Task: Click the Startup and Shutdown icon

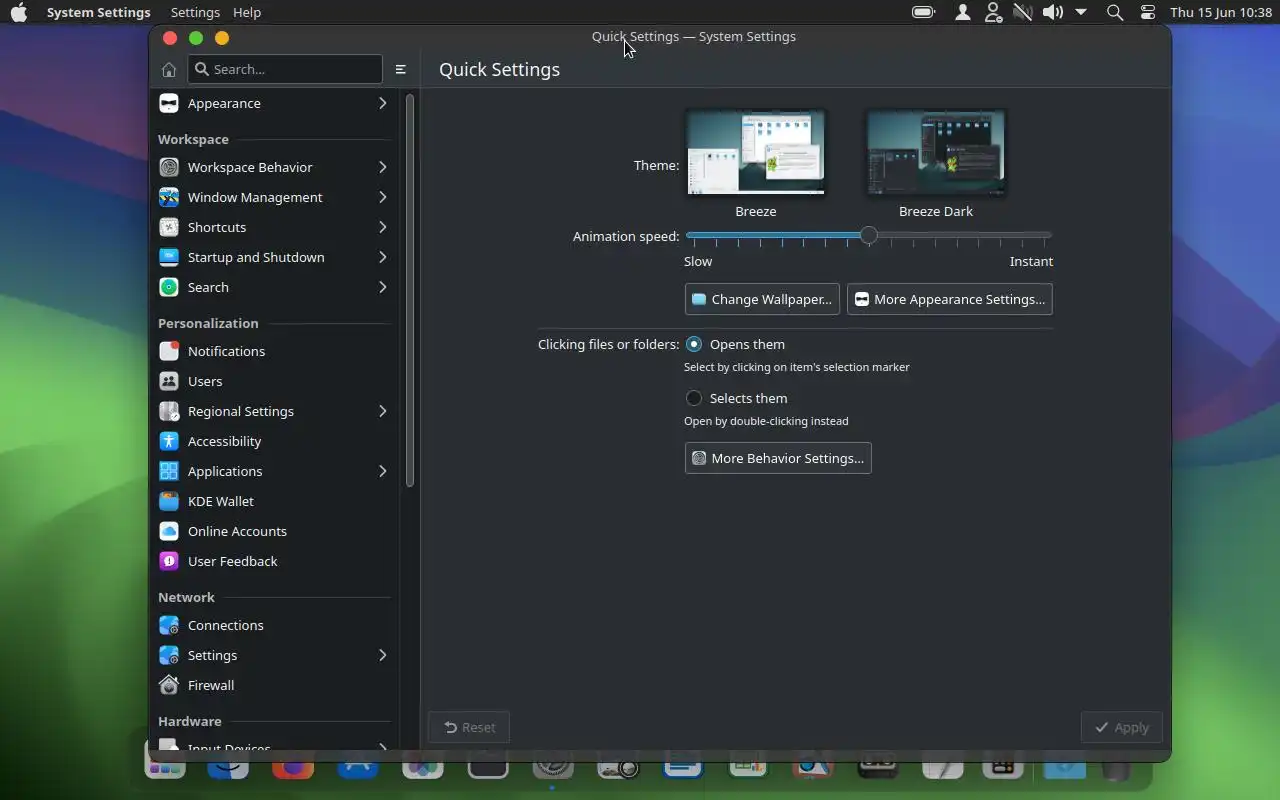Action: [169, 257]
